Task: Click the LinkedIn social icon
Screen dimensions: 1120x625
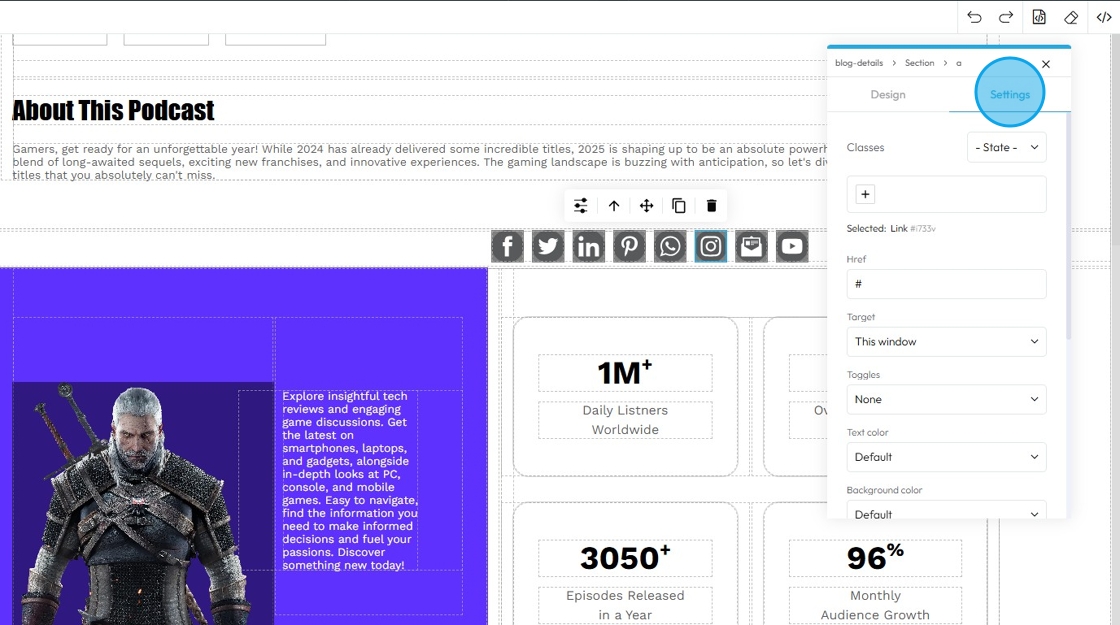Action: click(589, 246)
